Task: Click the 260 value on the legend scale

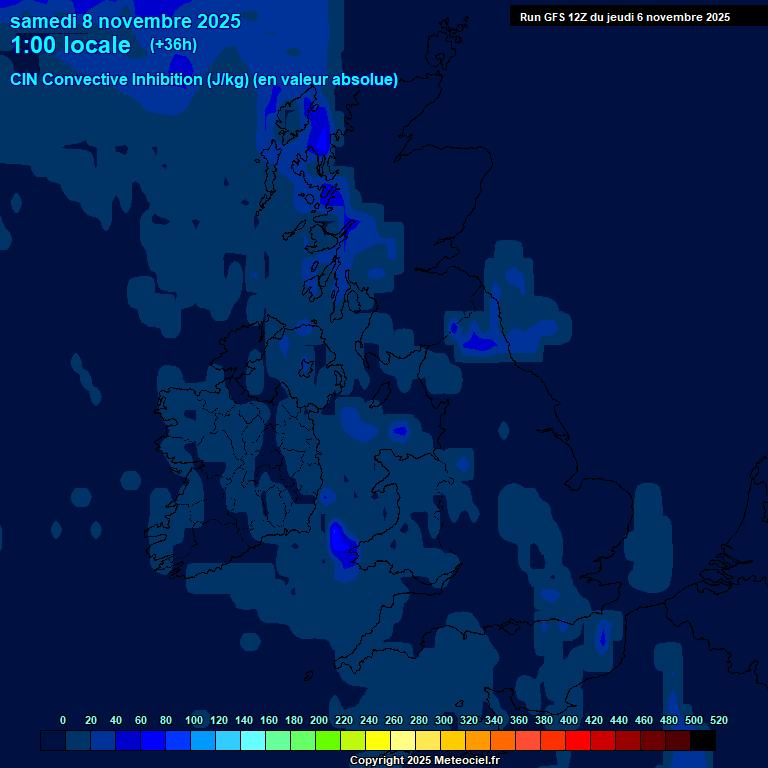Action: pos(393,720)
